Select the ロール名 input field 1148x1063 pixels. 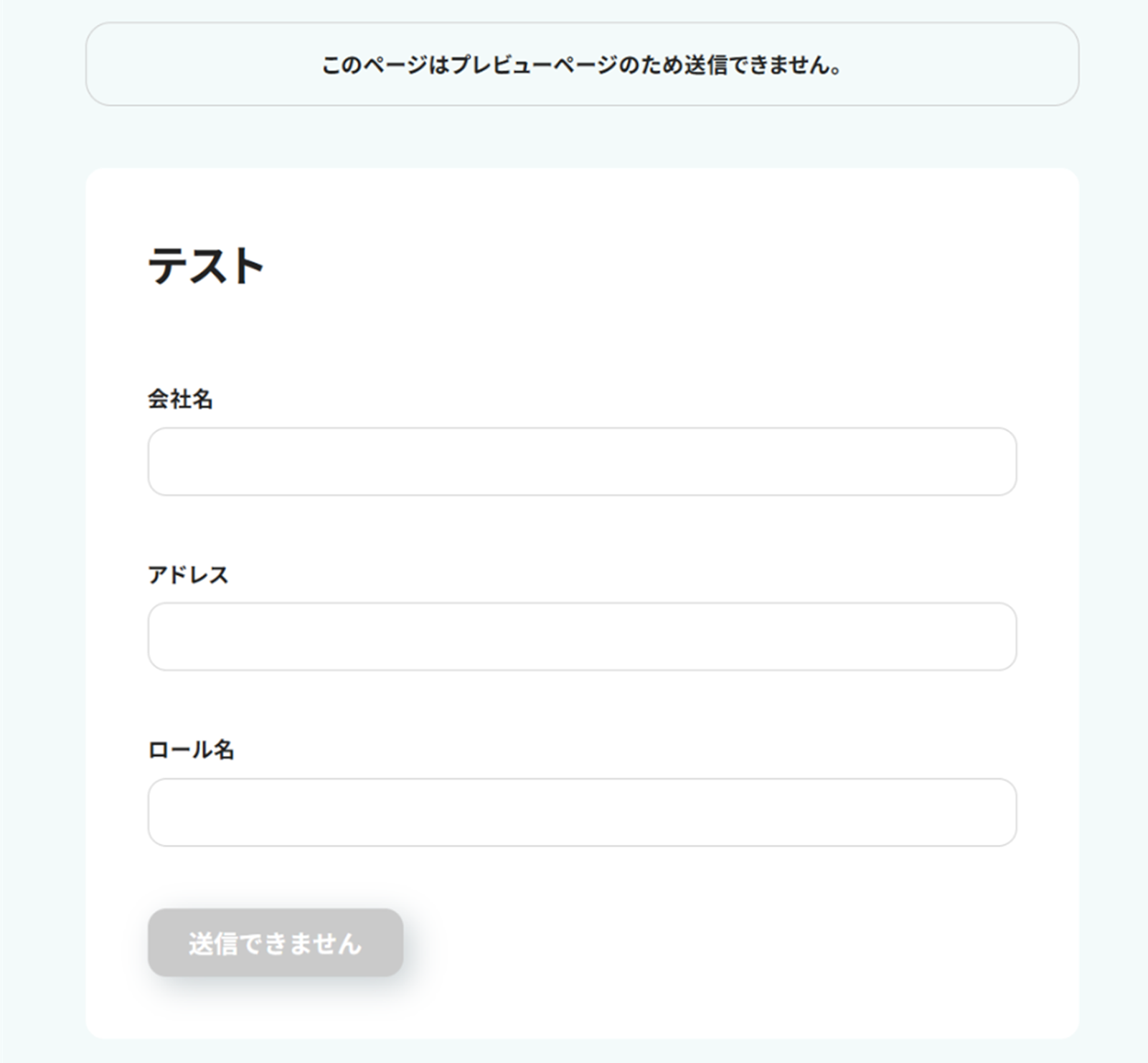[x=582, y=812]
